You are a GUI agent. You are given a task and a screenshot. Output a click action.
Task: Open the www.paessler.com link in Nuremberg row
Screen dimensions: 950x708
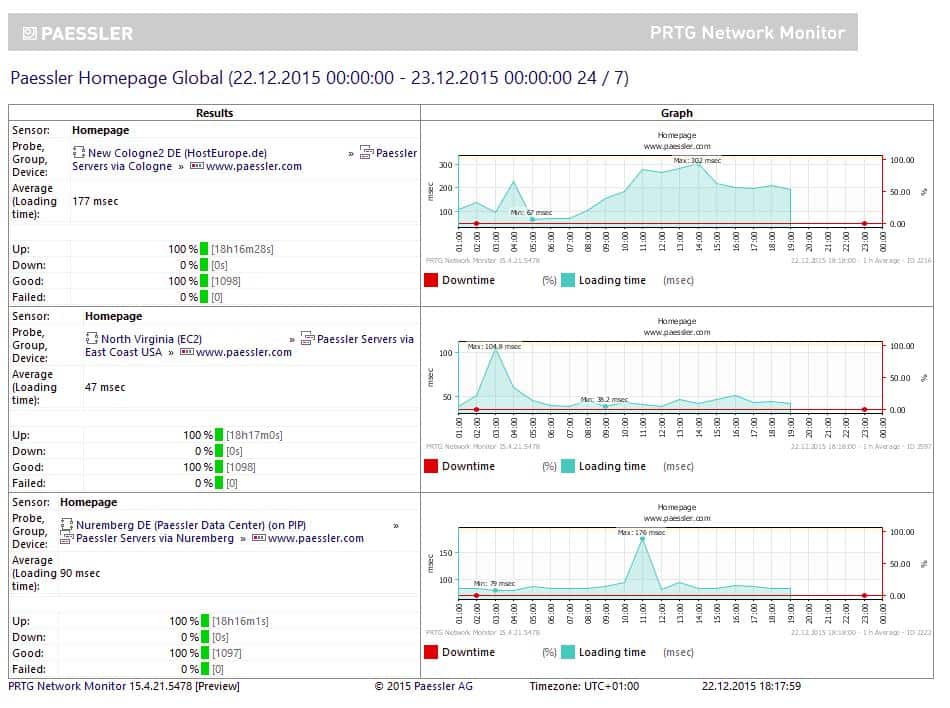pyautogui.click(x=316, y=538)
